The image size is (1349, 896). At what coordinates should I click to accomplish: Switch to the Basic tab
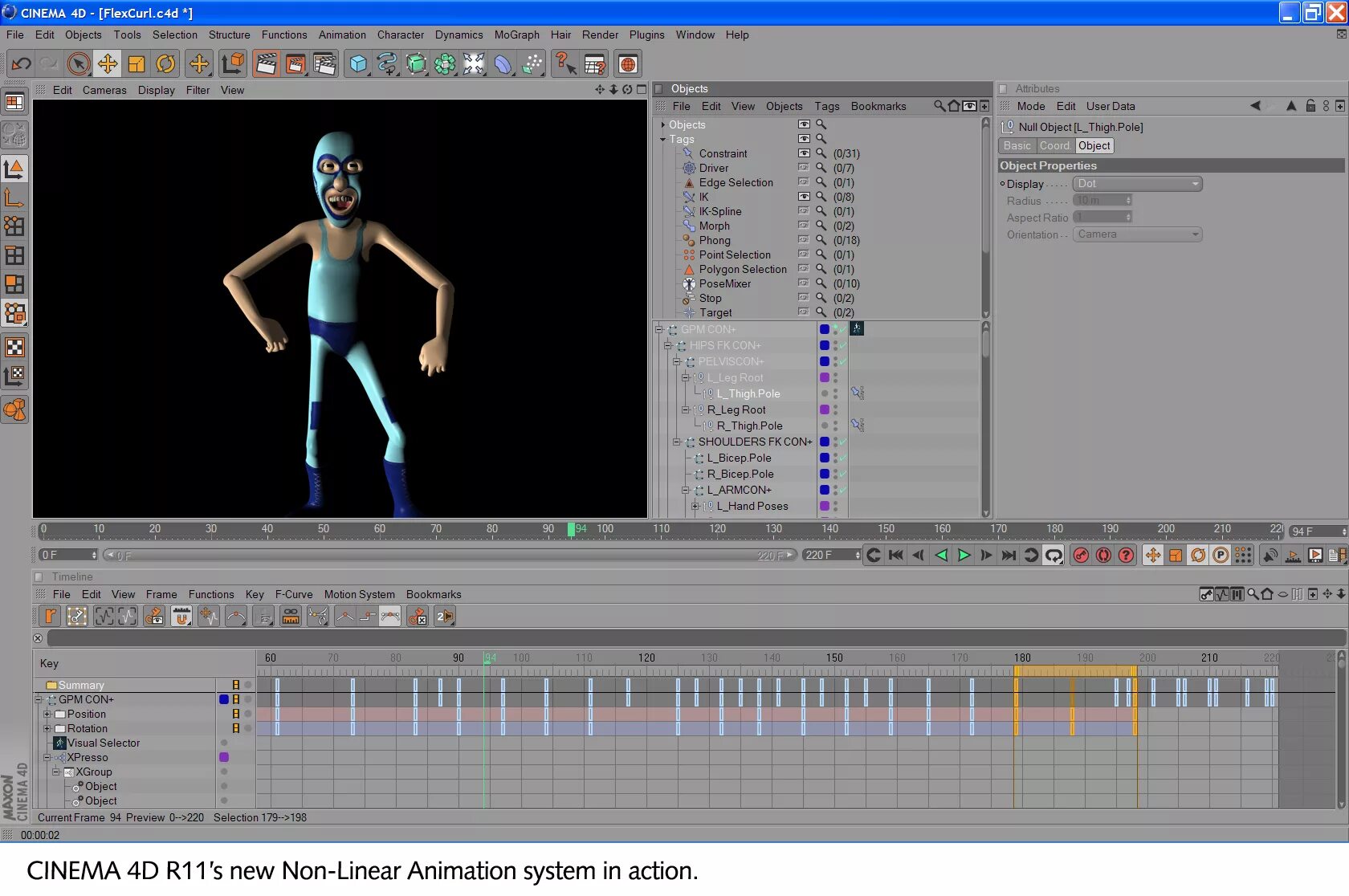click(x=1017, y=145)
